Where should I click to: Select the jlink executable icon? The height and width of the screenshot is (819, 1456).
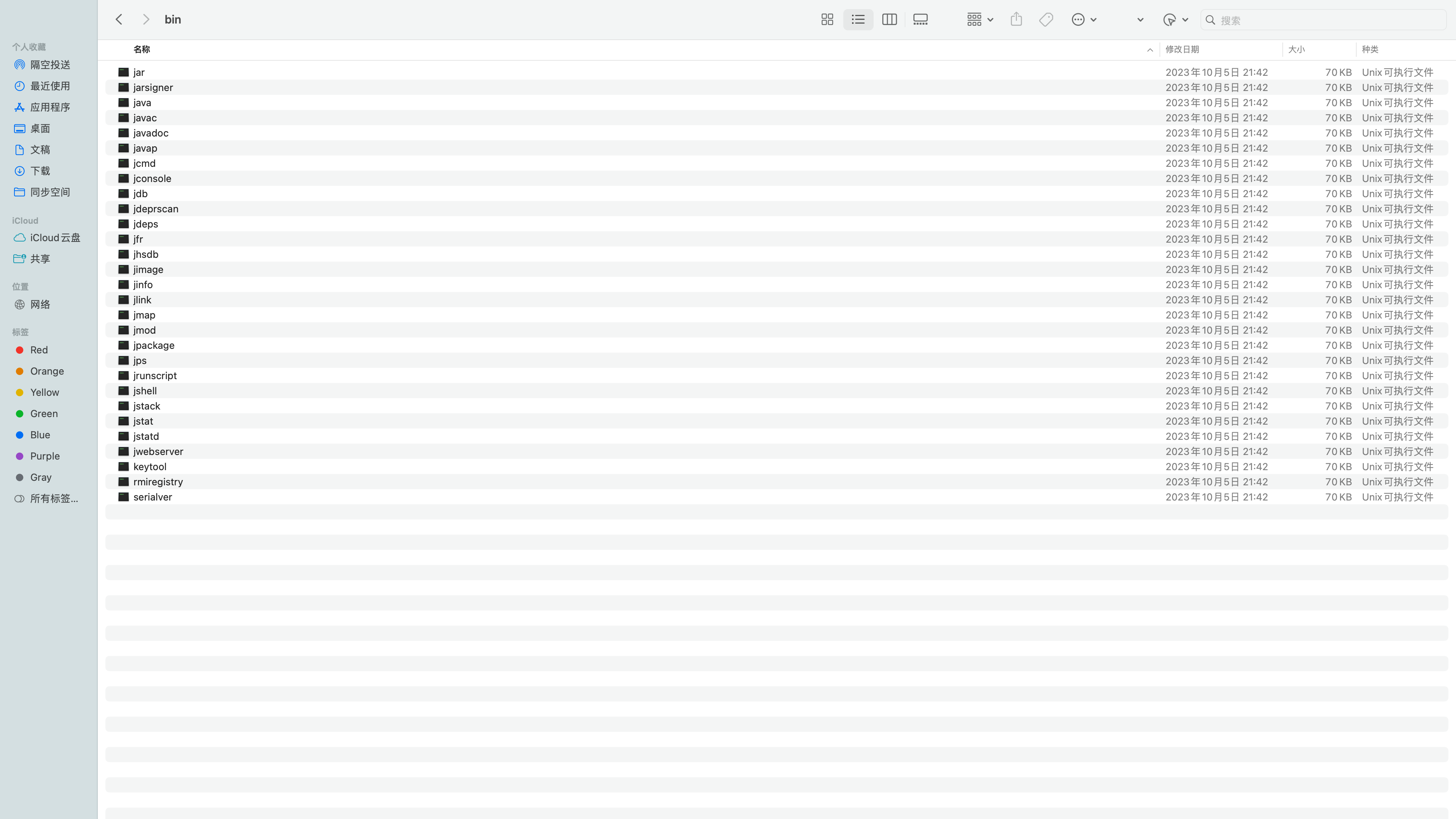coord(123,300)
